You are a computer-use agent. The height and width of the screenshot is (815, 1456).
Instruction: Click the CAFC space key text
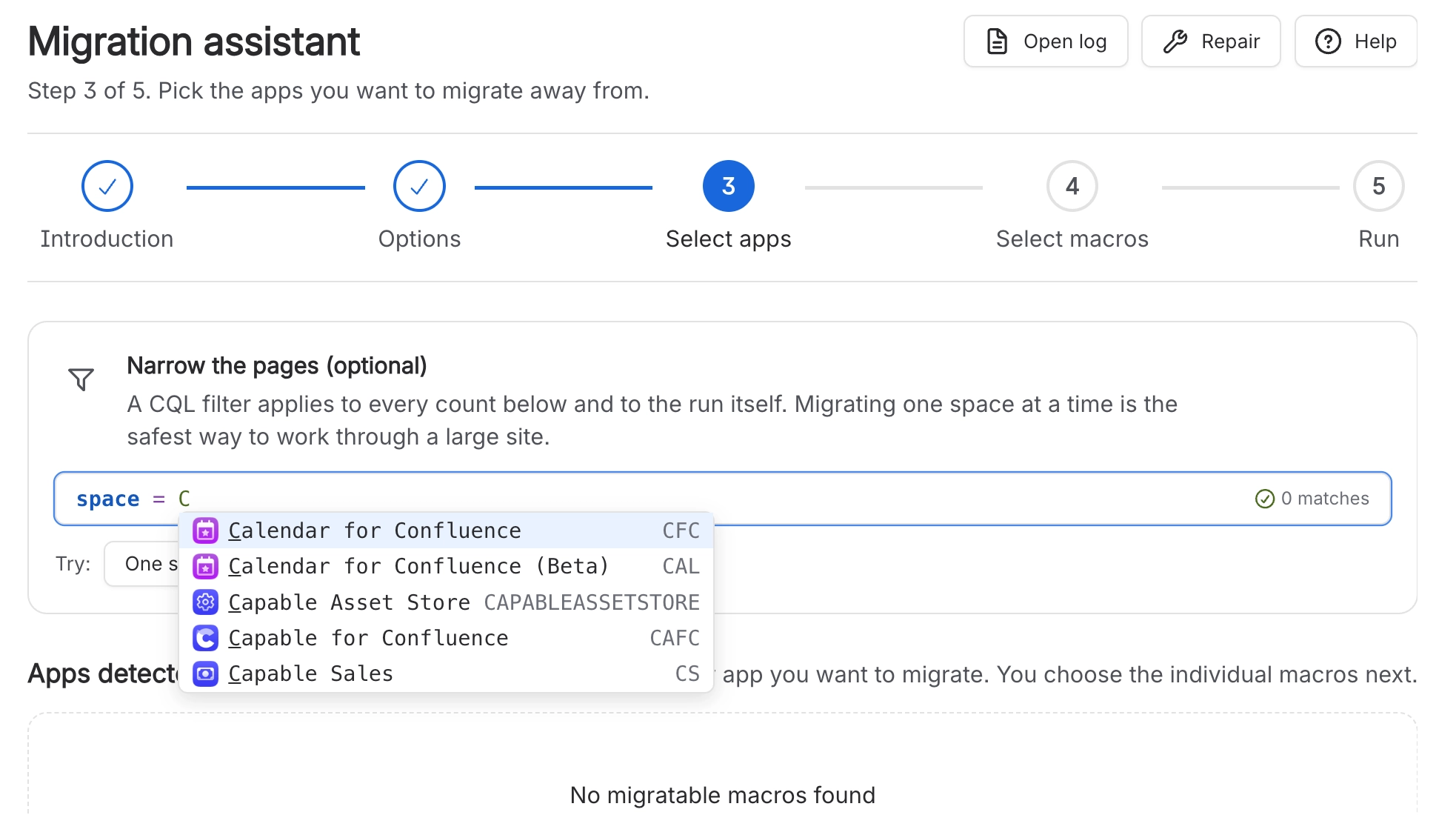(x=675, y=638)
